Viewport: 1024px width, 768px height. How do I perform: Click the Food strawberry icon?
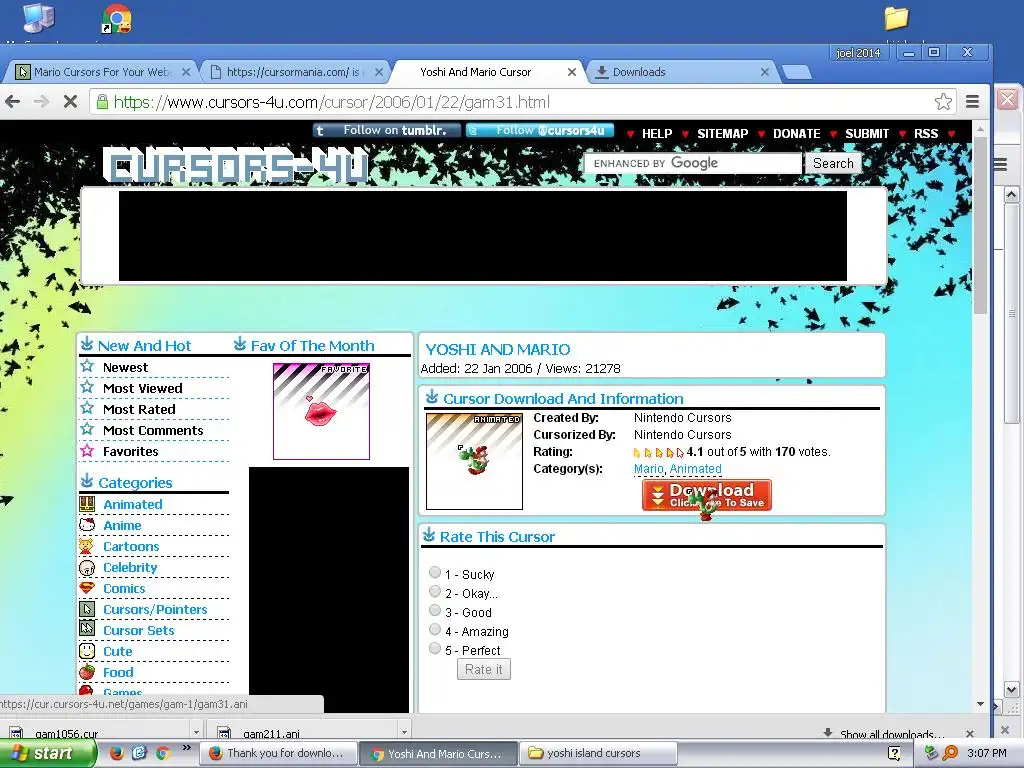pos(87,671)
